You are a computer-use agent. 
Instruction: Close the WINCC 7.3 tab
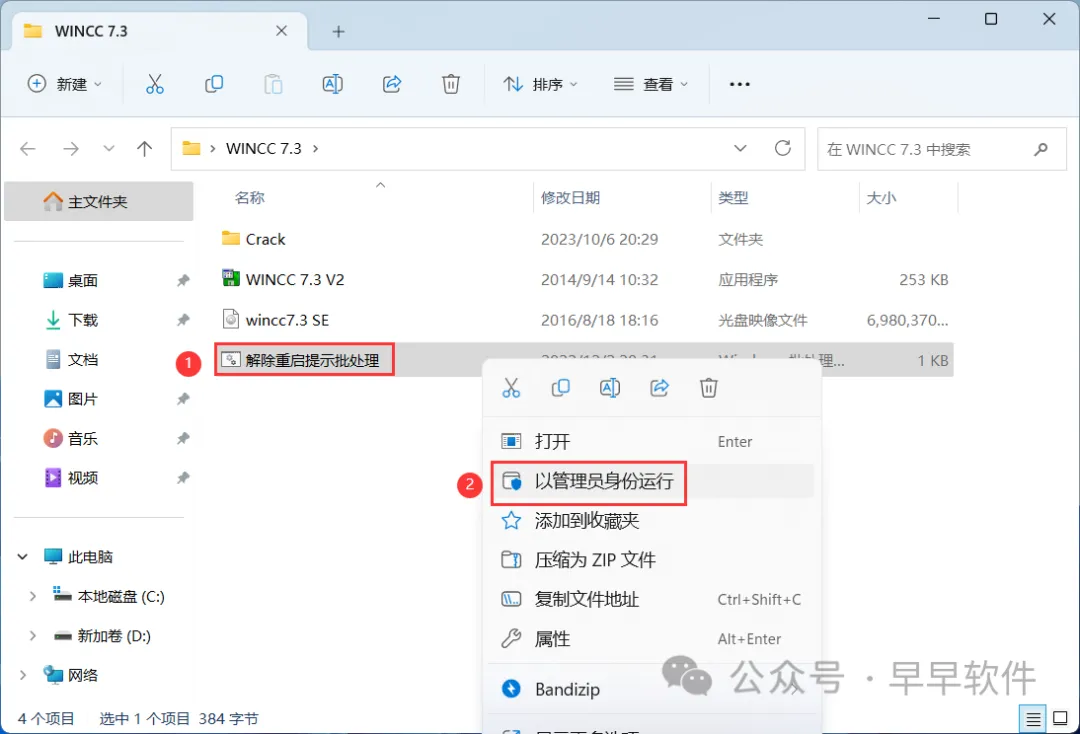tap(281, 31)
